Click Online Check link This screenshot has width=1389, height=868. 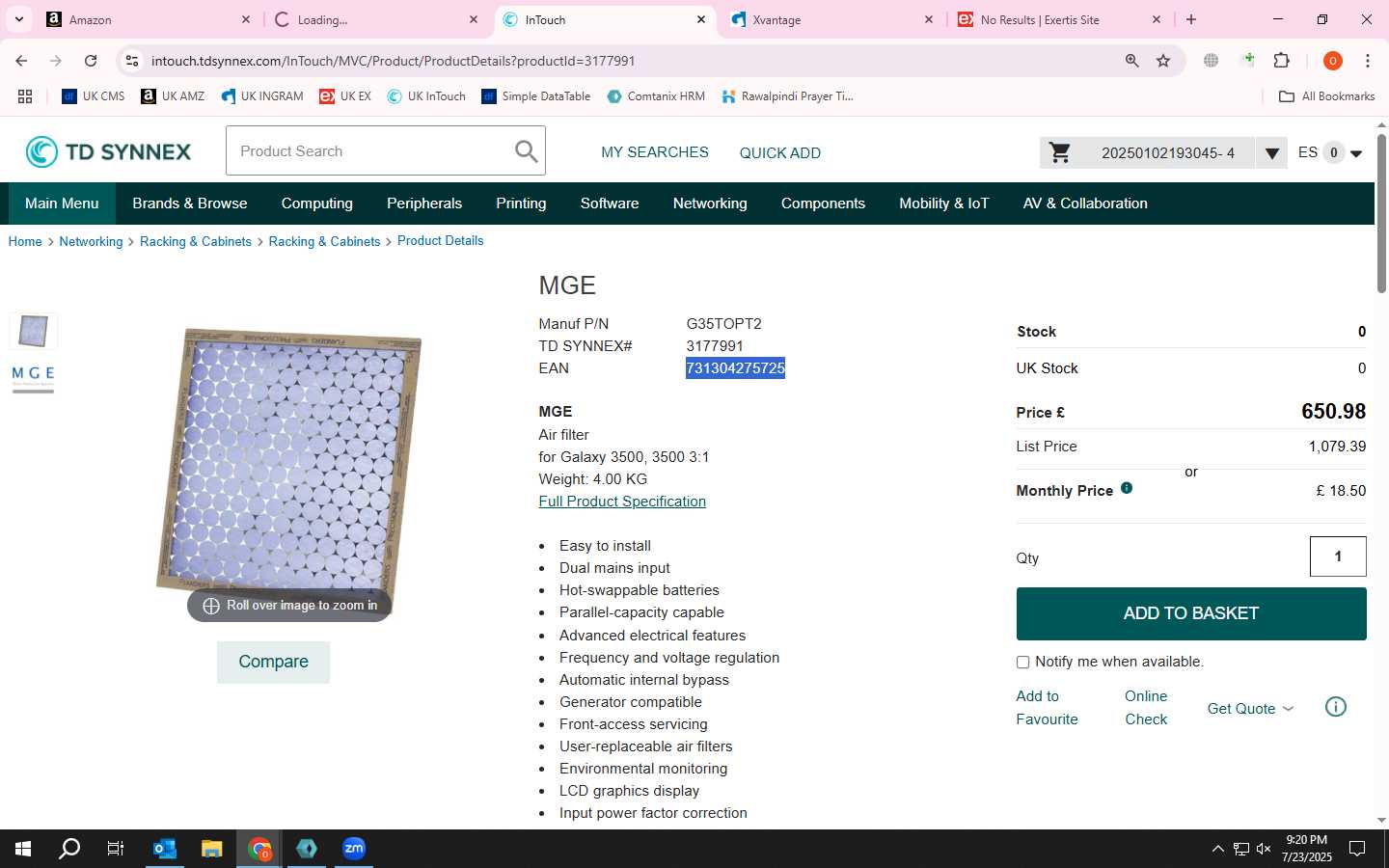1146,708
